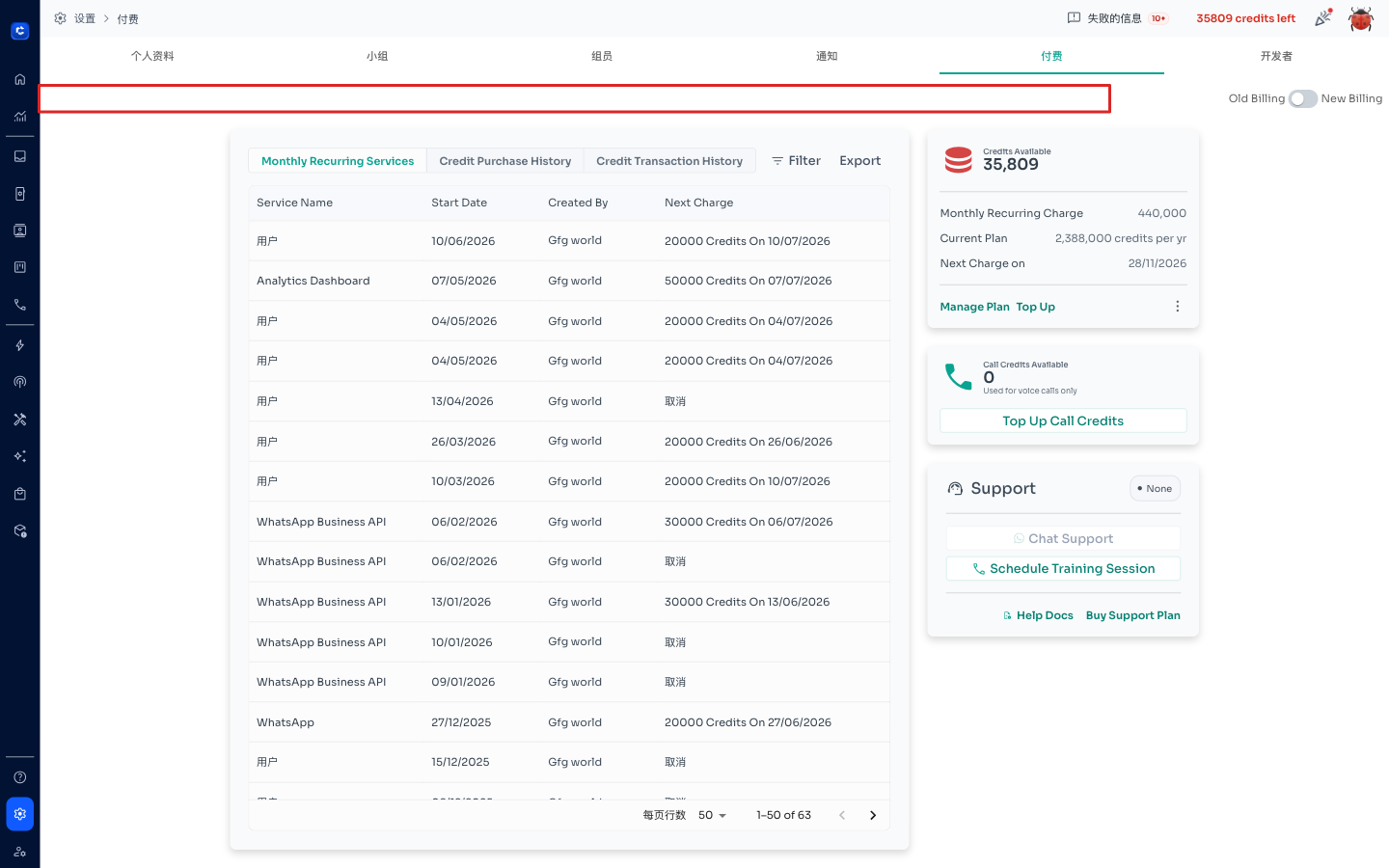Open the three-dot menu in credits card
This screenshot has width=1389, height=868.
1177,307
